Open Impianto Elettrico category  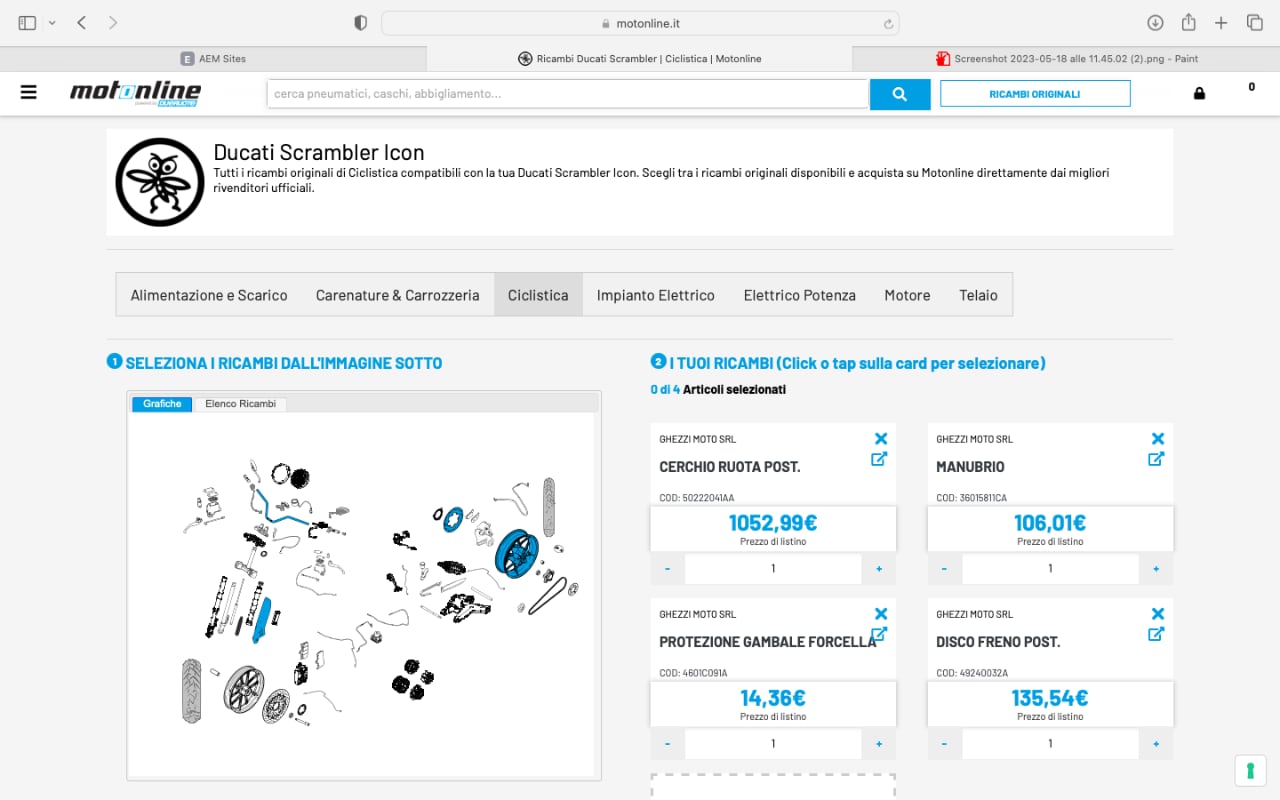(x=655, y=295)
